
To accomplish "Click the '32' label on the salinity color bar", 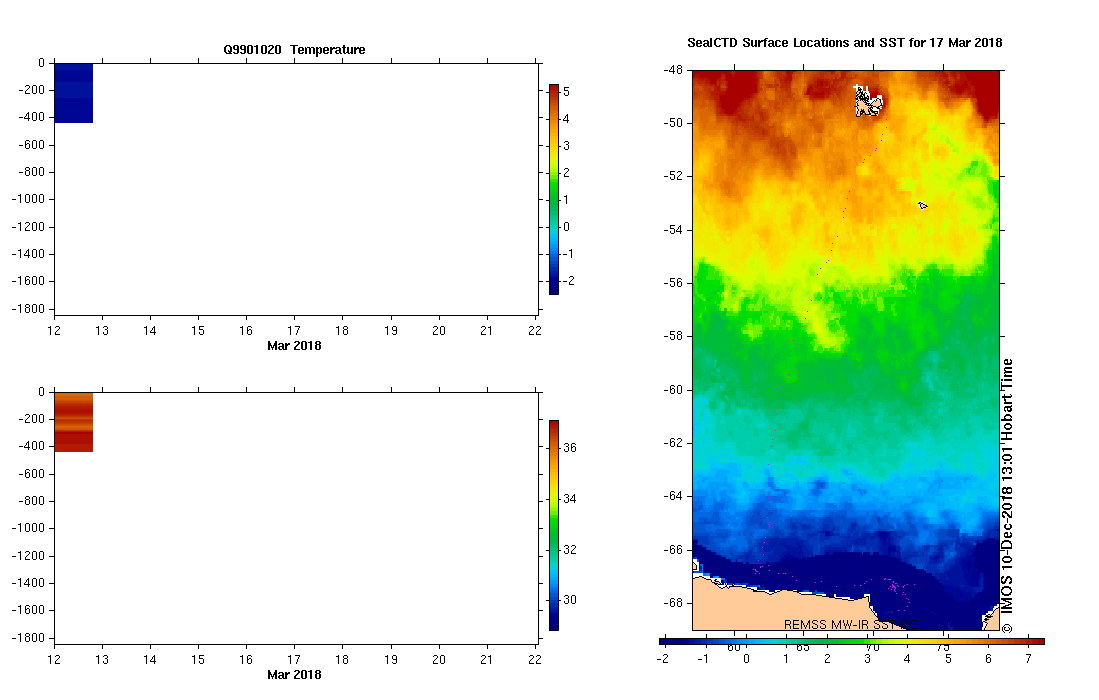I will tap(570, 550).
